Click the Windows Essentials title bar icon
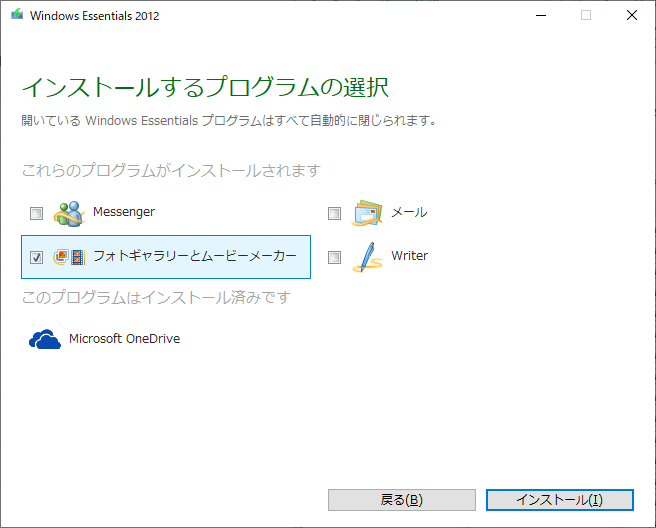Viewport: 656px width, 528px height. tap(17, 15)
